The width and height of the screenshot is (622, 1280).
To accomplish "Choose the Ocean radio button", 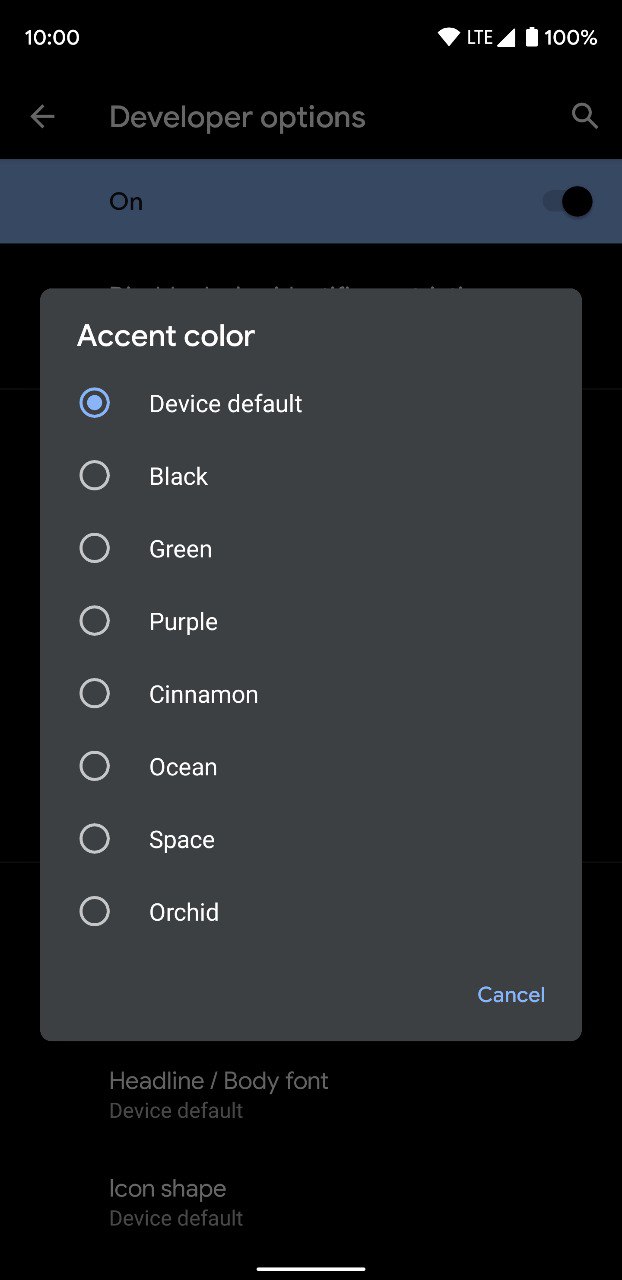I will click(95, 766).
